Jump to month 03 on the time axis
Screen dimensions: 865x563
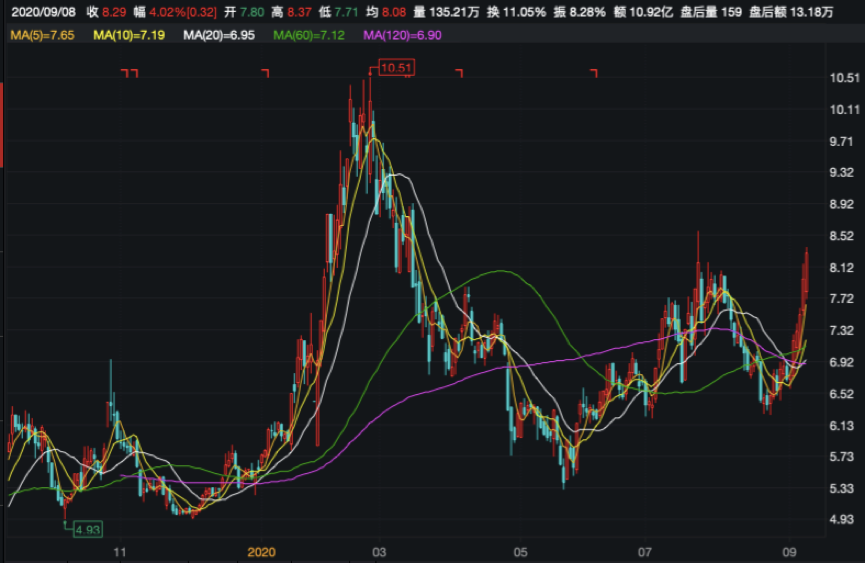point(378,551)
